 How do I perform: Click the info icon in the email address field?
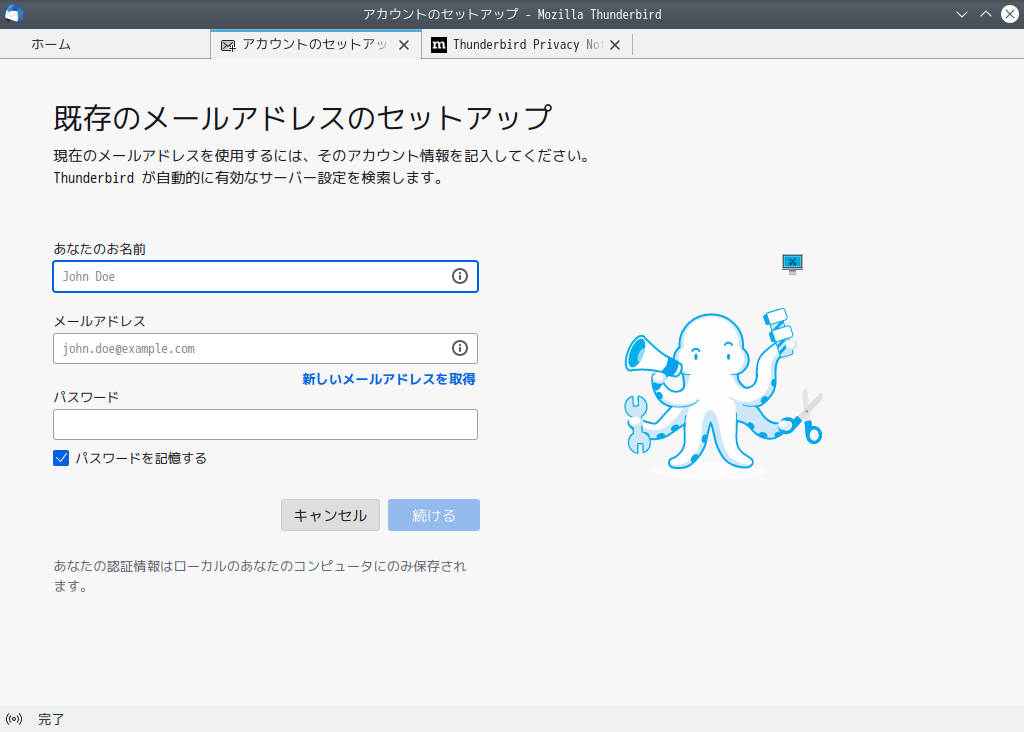pos(460,349)
